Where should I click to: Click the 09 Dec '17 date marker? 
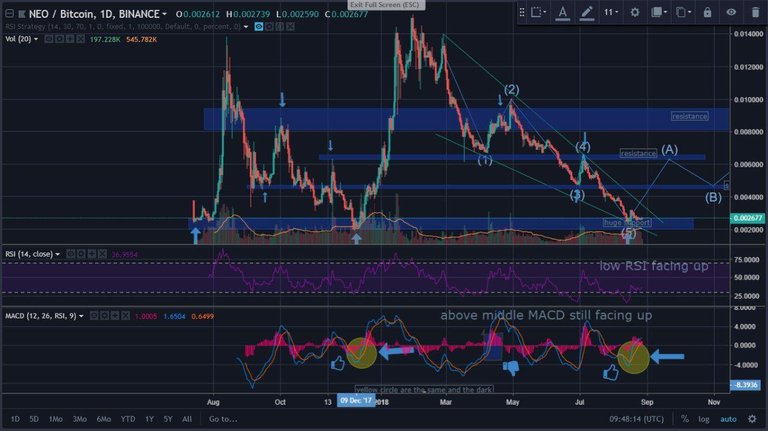pos(356,401)
